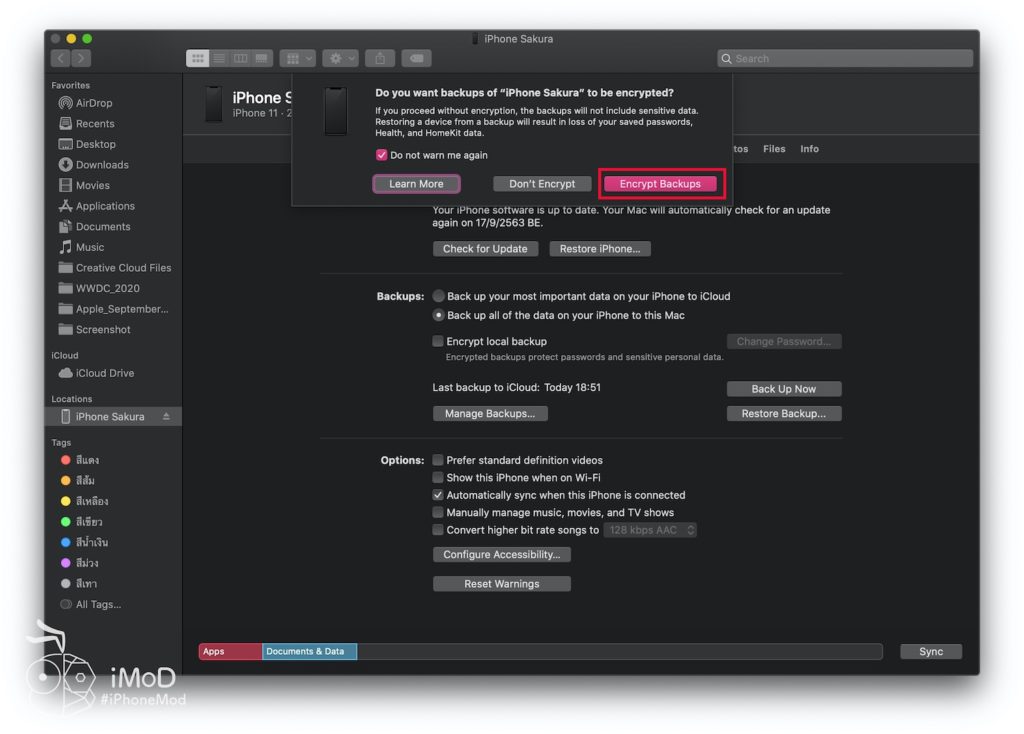Image resolution: width=1024 pixels, height=734 pixels.
Task: Select back up to iCloud radio option
Action: coord(439,297)
